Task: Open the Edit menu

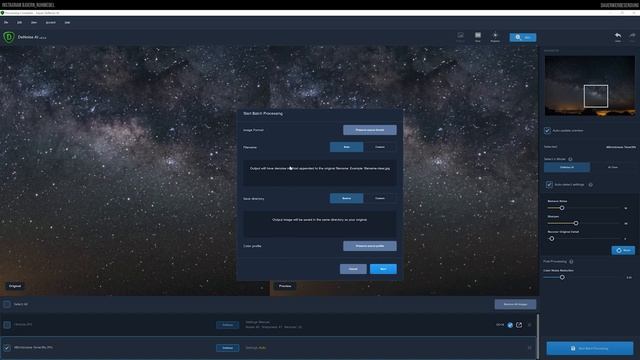Action: click(19, 22)
